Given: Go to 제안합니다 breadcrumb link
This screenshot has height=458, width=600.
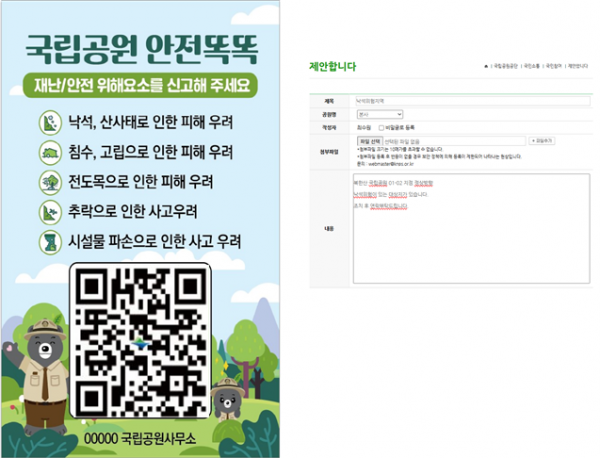Looking at the screenshot, I should tap(579, 64).
